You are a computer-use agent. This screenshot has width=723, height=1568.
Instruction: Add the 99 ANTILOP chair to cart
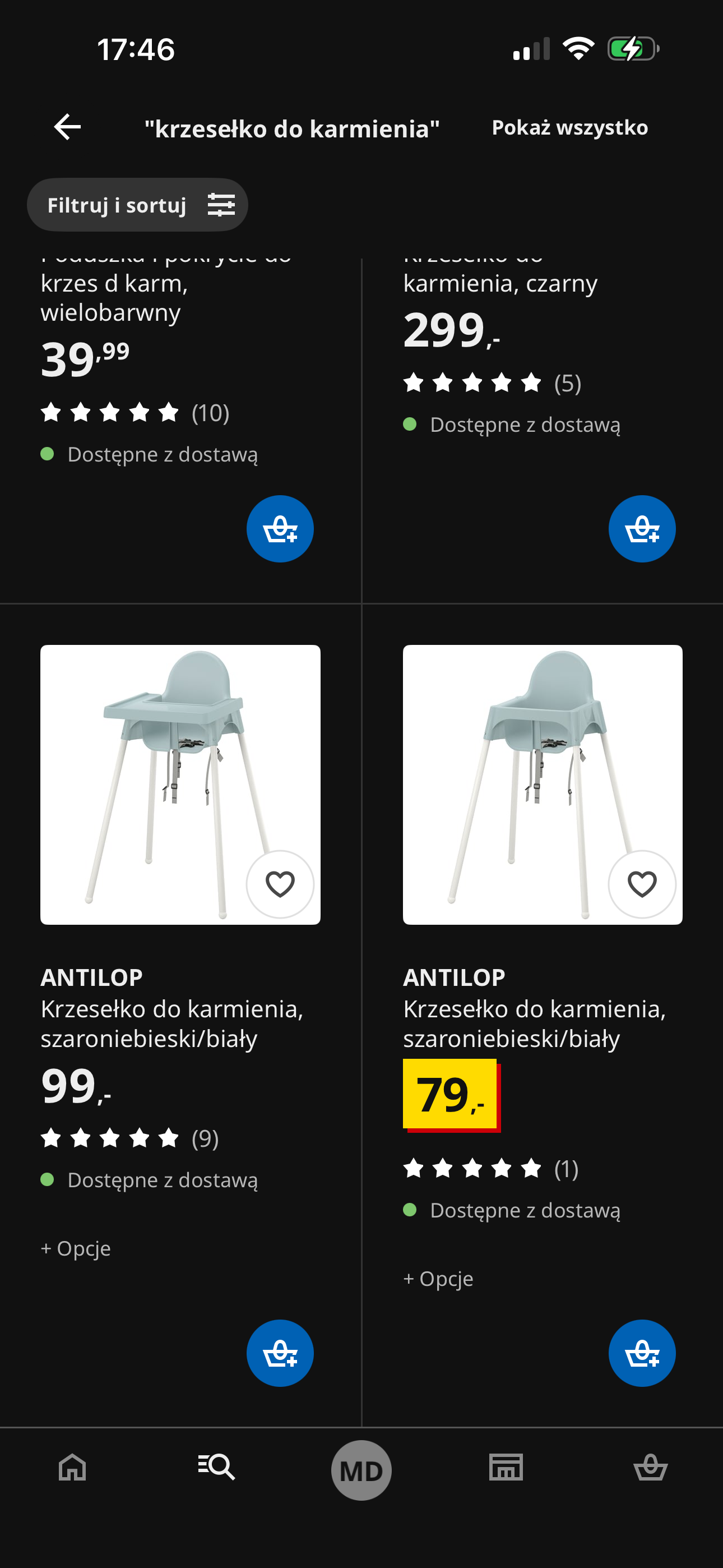(x=280, y=1353)
